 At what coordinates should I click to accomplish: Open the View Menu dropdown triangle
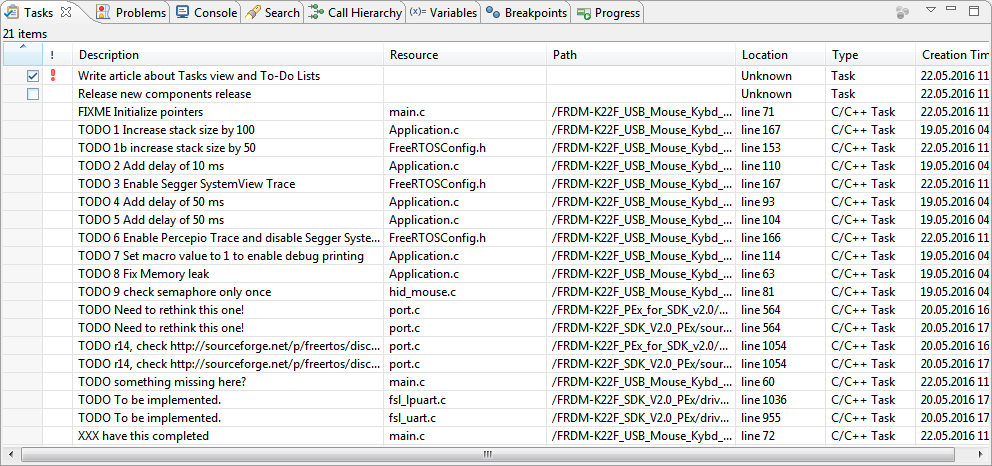click(930, 11)
